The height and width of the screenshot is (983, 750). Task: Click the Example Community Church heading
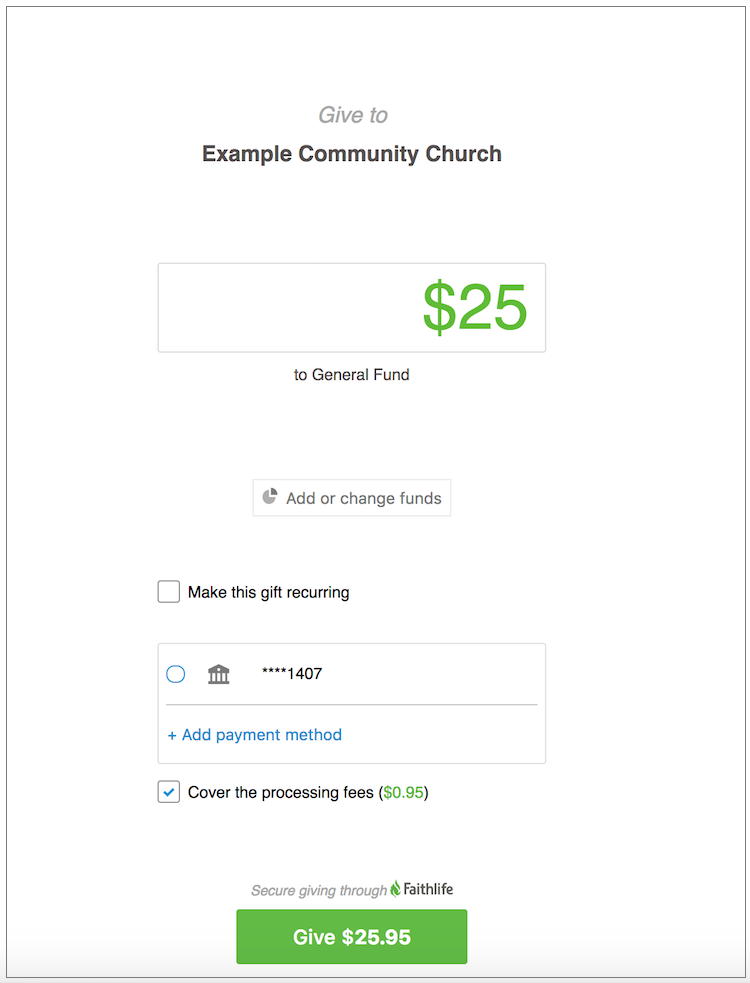click(x=352, y=154)
